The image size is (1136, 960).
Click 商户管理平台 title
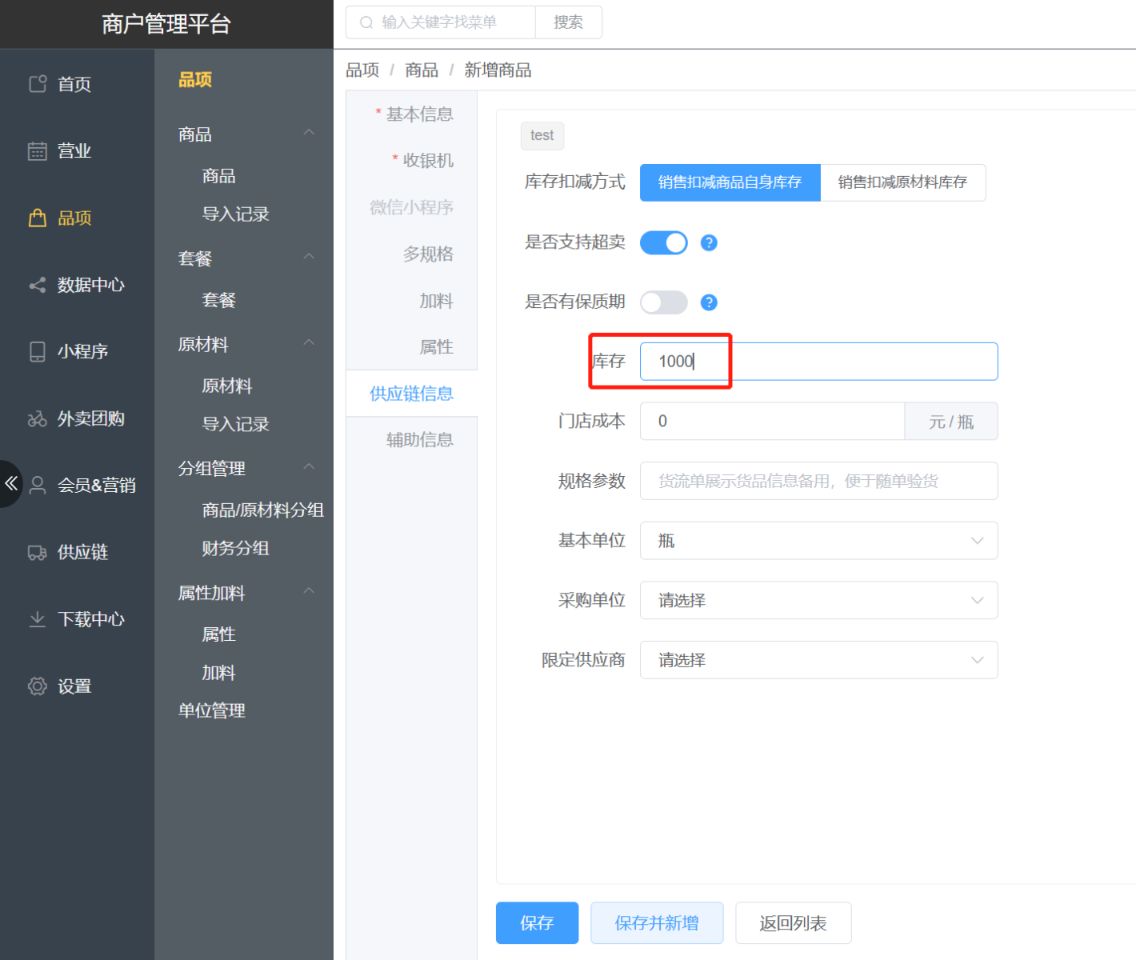(166, 24)
